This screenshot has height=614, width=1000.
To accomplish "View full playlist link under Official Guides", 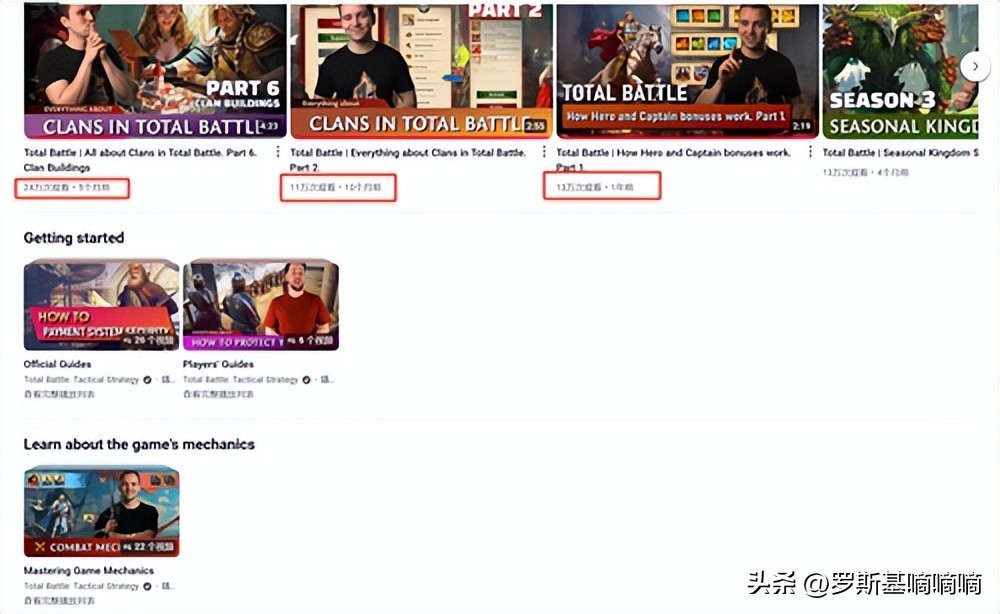I will click(x=59, y=395).
